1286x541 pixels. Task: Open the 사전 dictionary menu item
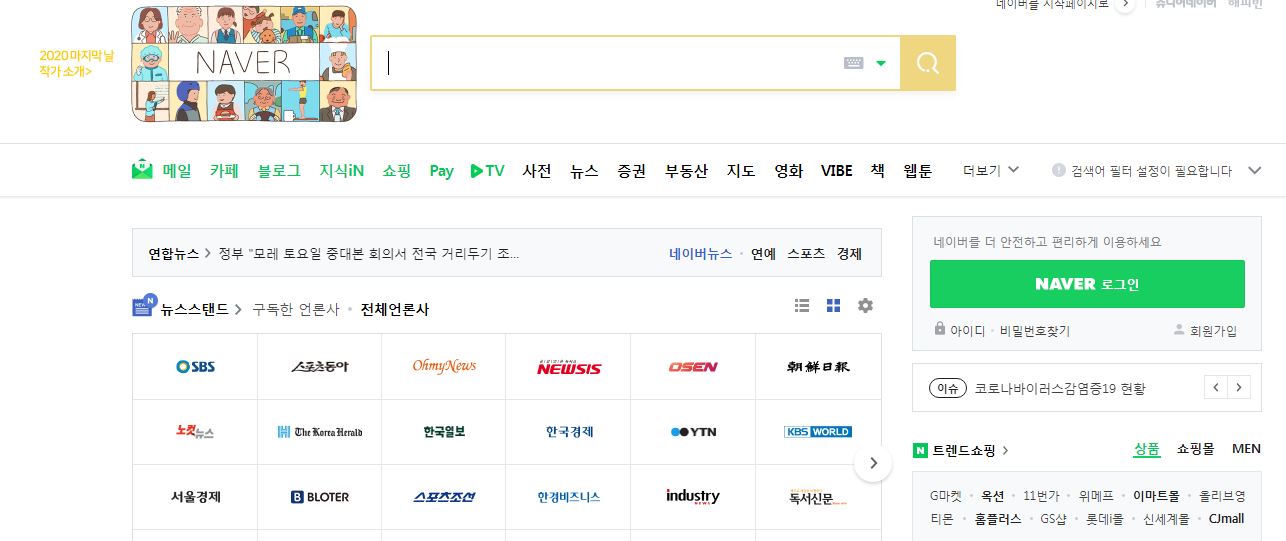click(537, 171)
